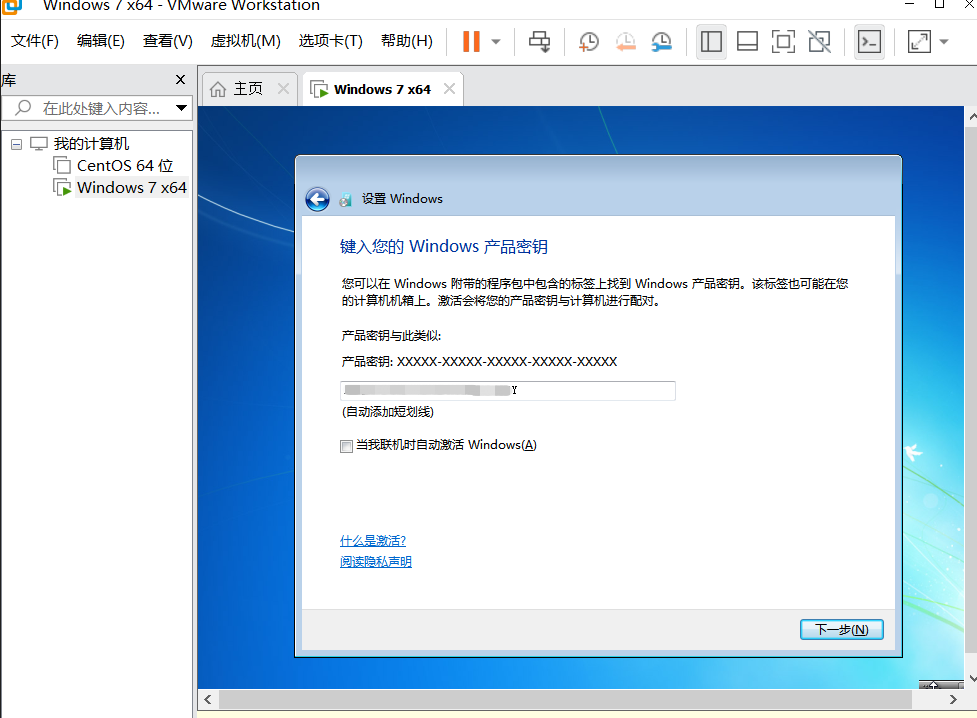This screenshot has height=718, width=977.
Task: Show the thumbnail bar
Action: [747, 41]
